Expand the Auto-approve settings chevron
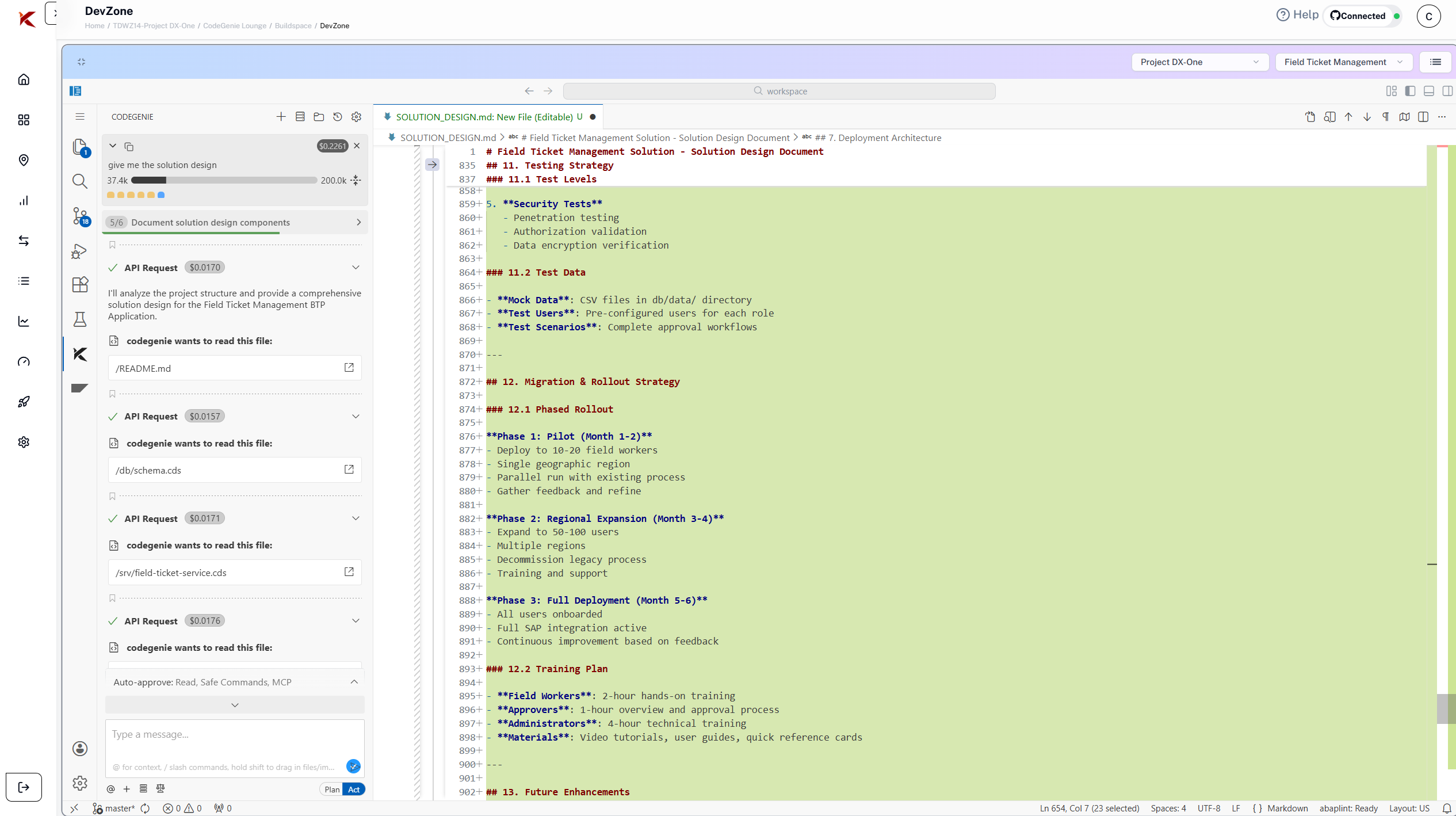This screenshot has width=1456, height=816. coord(354,682)
